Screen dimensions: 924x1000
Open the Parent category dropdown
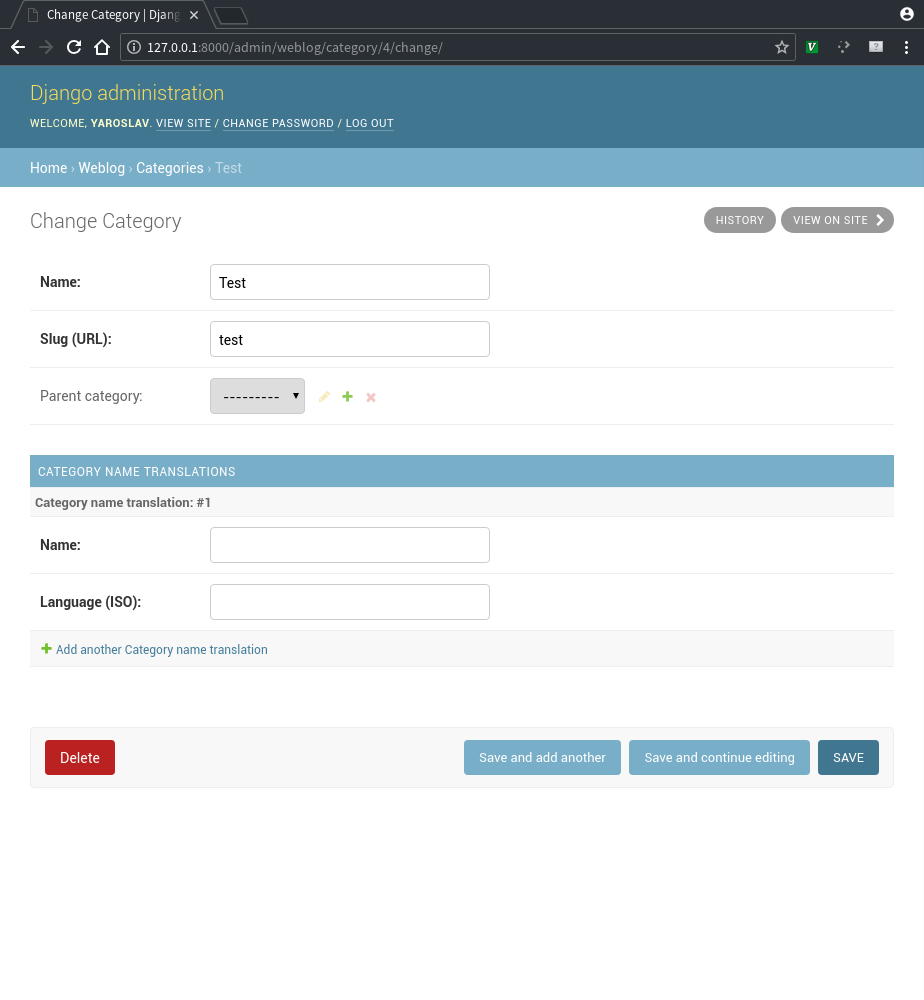click(257, 396)
